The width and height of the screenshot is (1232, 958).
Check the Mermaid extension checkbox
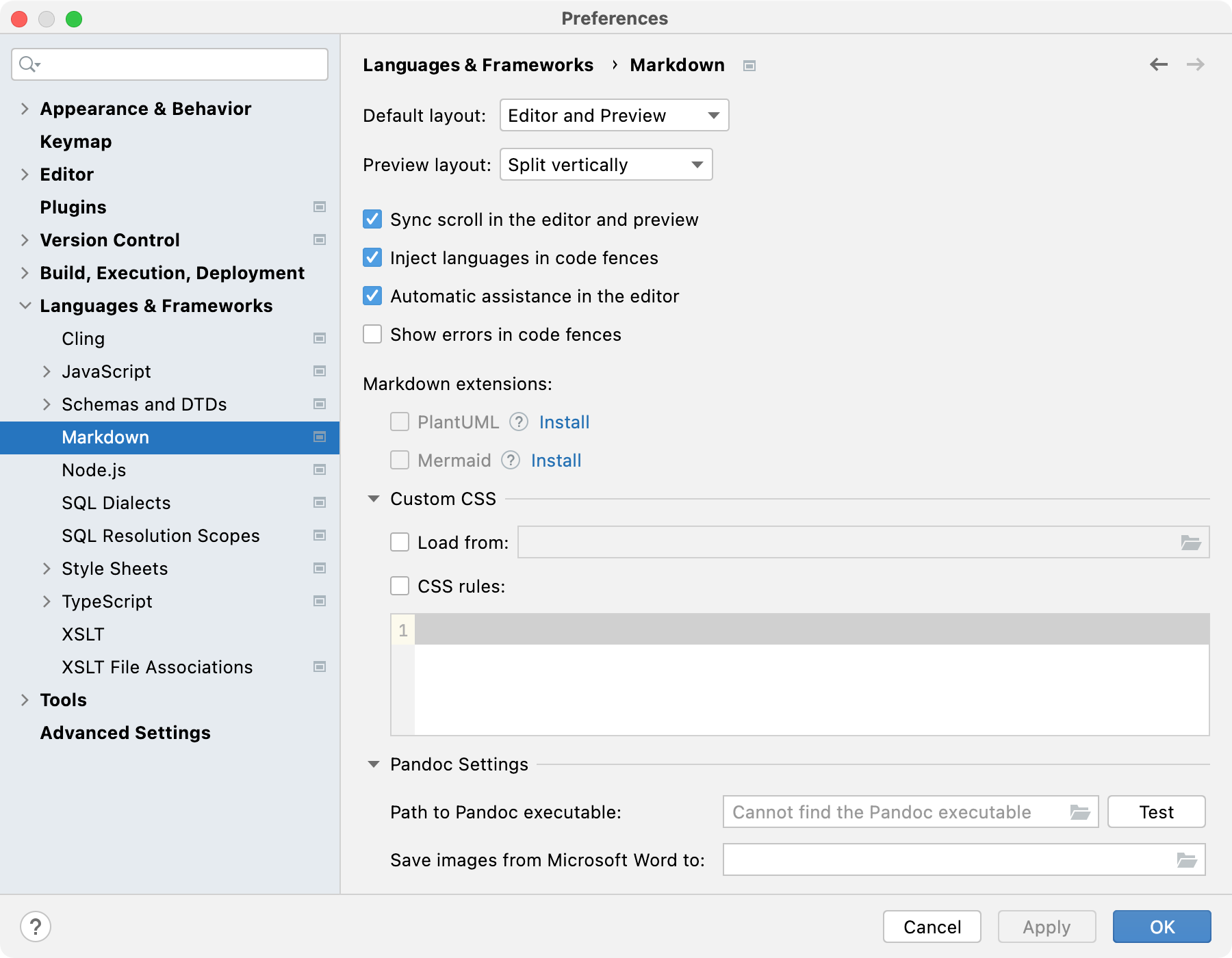pyautogui.click(x=400, y=460)
